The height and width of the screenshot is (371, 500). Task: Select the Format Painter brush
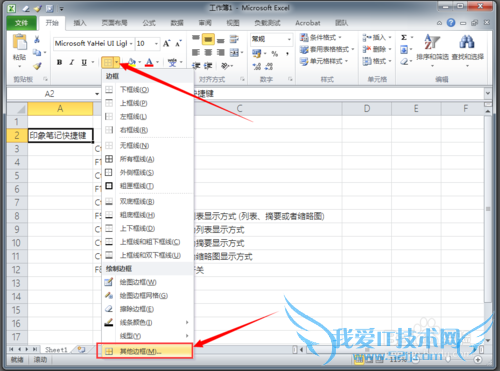coord(37,66)
